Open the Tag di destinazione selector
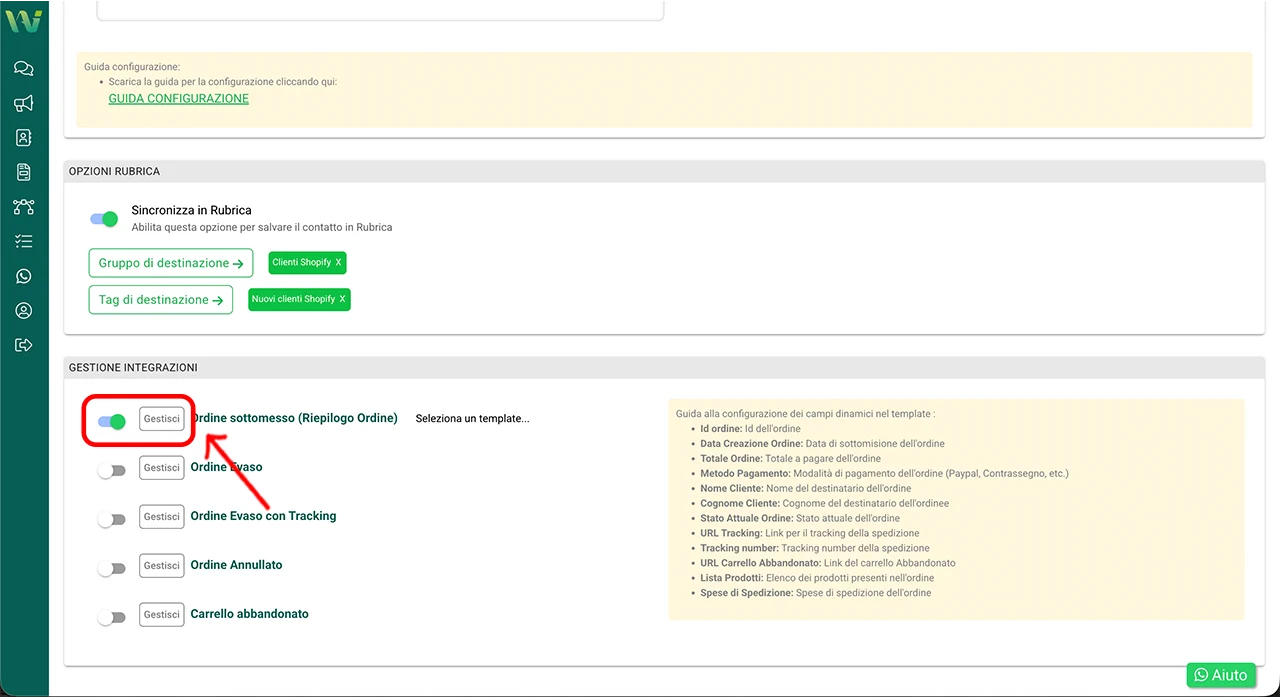This screenshot has width=1280, height=698. (x=160, y=300)
